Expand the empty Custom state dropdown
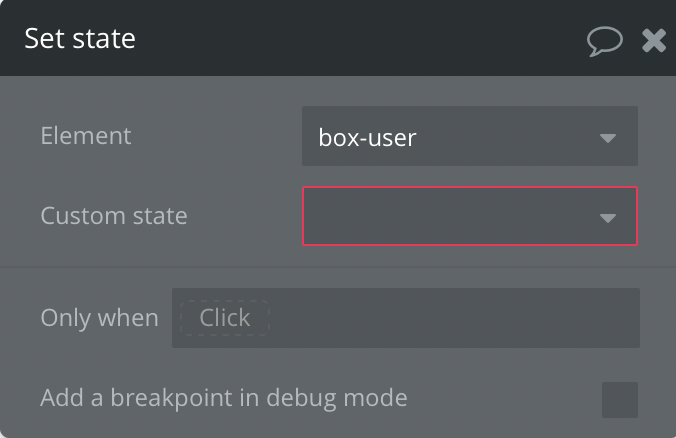Image resolution: width=676 pixels, height=438 pixels. point(469,216)
